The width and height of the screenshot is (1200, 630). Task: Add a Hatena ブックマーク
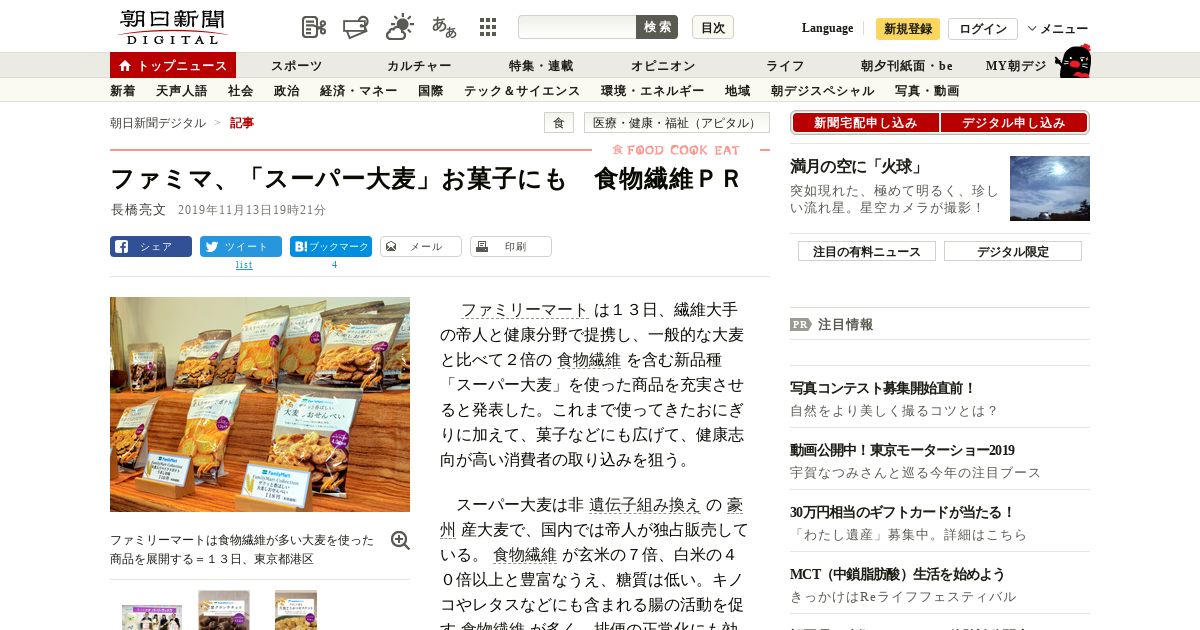pyautogui.click(x=331, y=246)
